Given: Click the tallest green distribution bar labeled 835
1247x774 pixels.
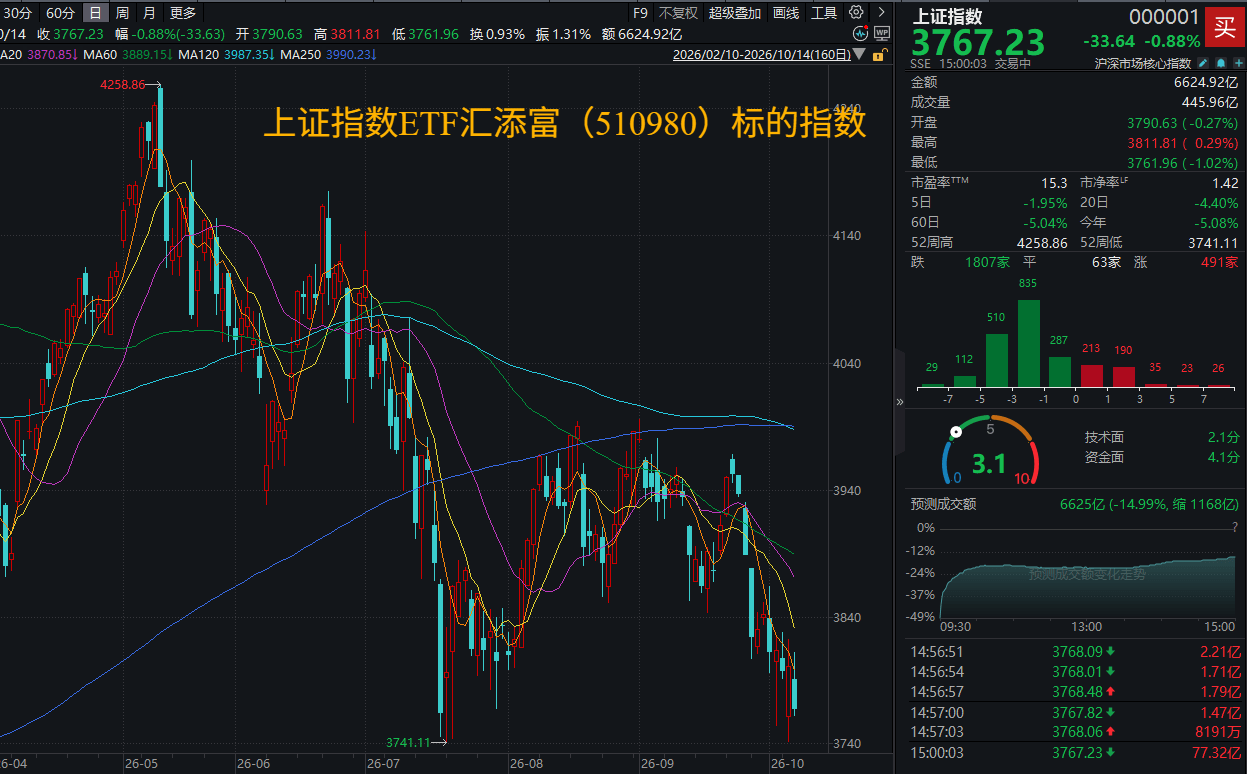Looking at the screenshot, I should pyautogui.click(x=1029, y=343).
